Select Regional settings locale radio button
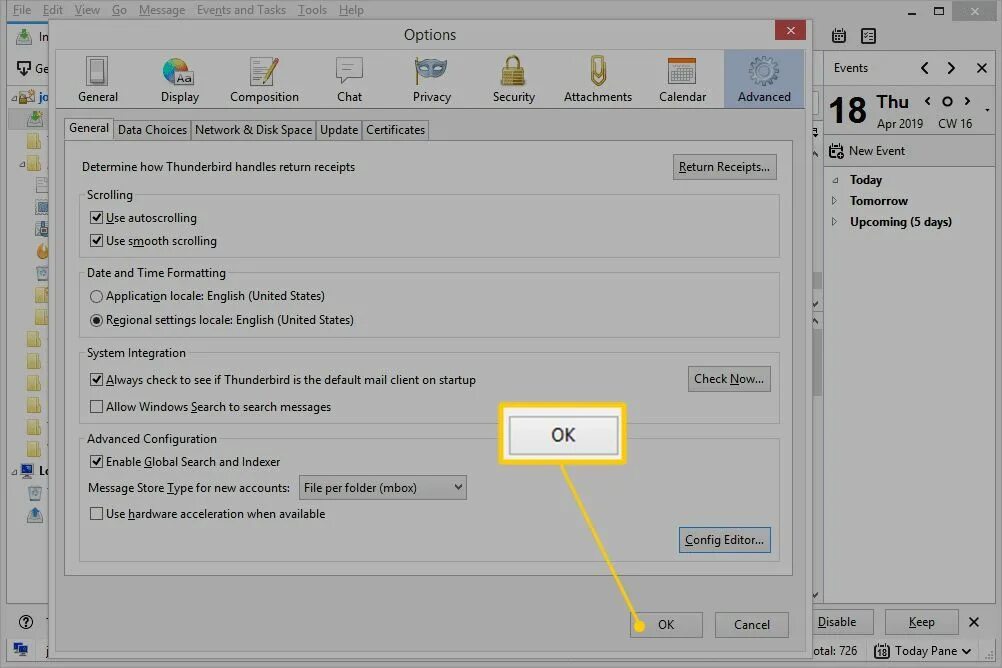 (96, 320)
